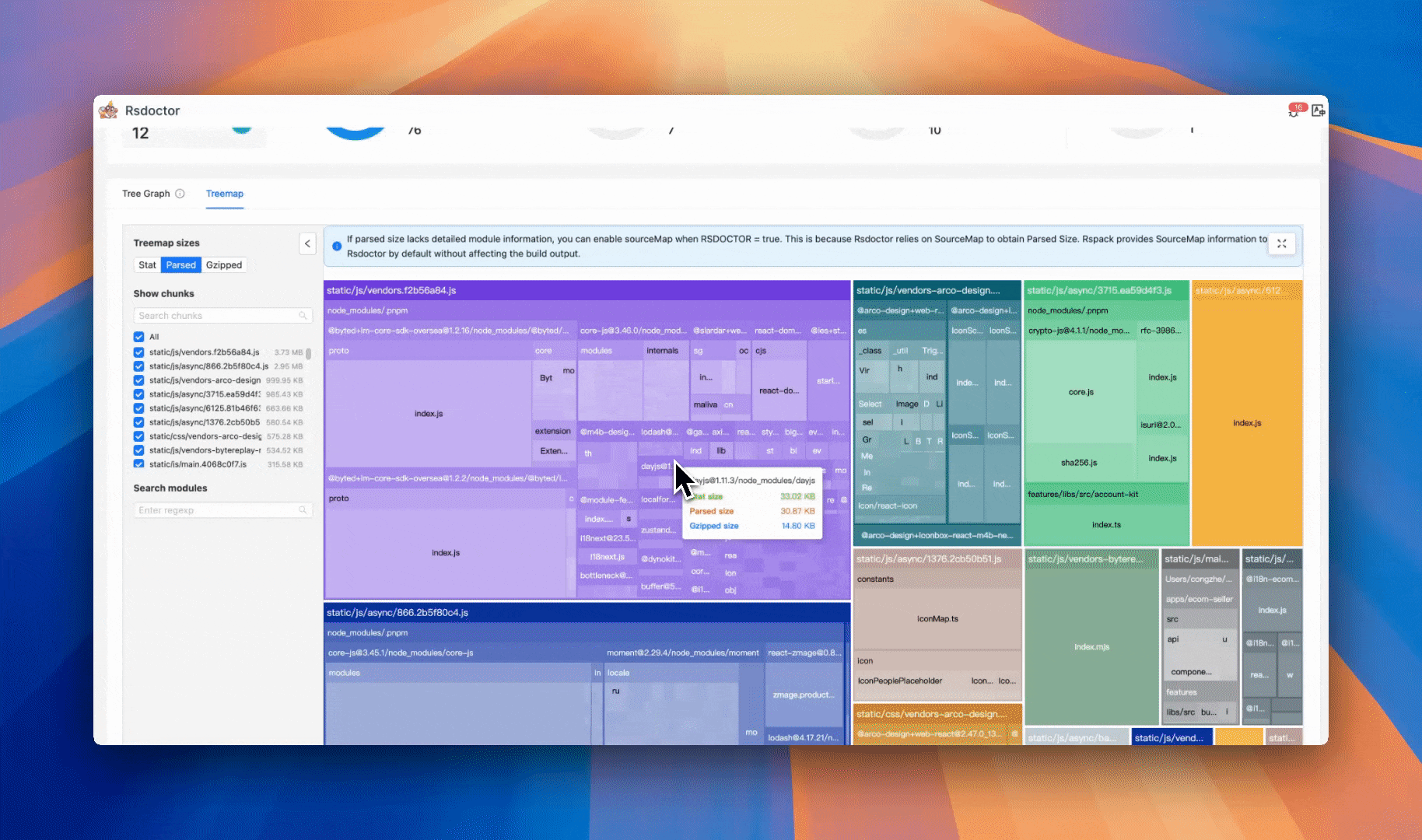Uncheck the All chunks checkbox
The image size is (1422, 840).
(x=138, y=336)
